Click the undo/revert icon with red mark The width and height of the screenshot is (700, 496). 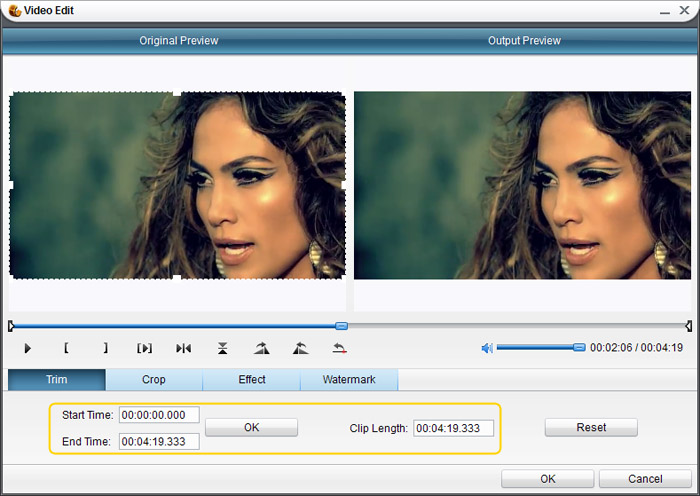click(x=340, y=348)
